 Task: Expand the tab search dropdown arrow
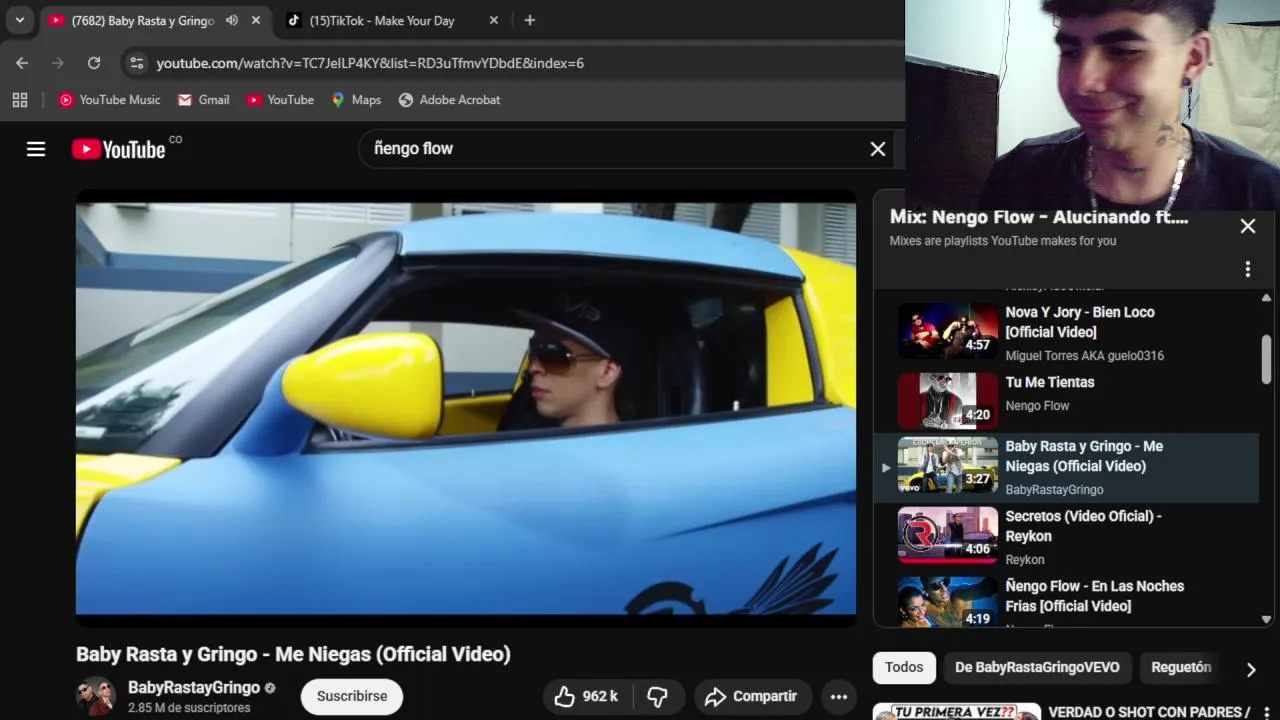19,20
